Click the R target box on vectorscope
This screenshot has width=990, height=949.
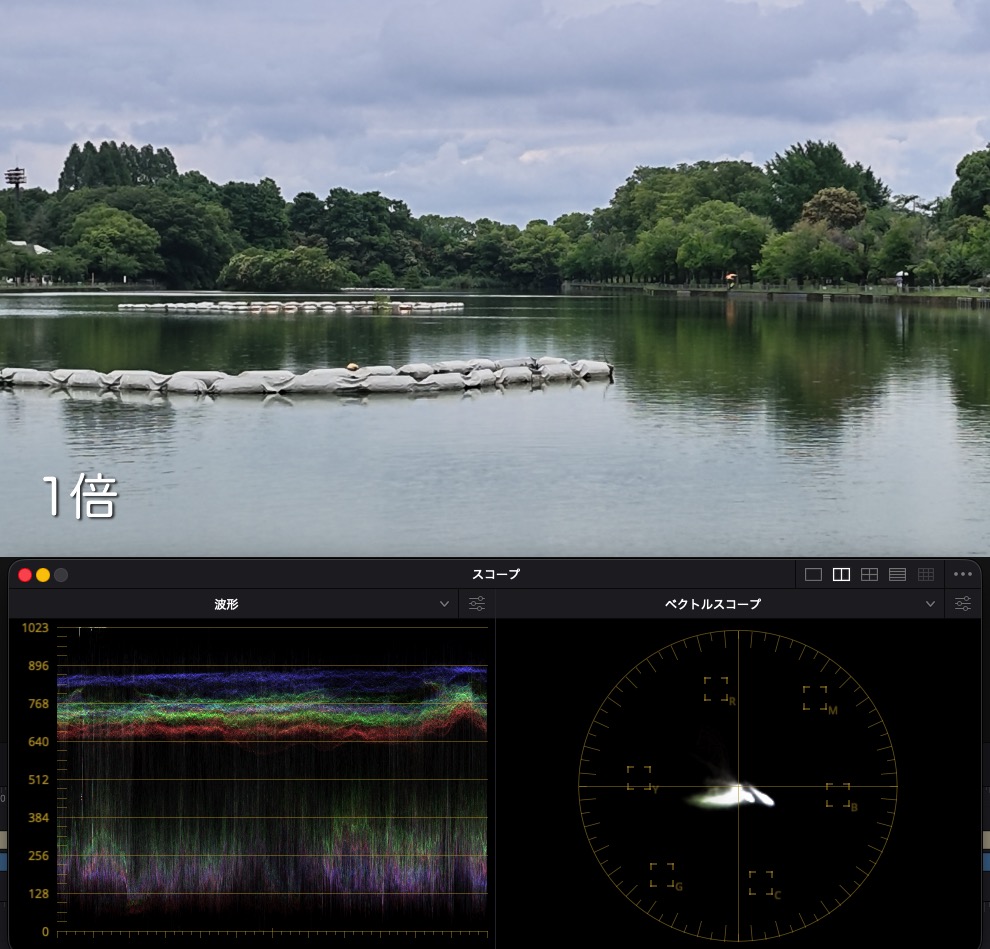coord(717,689)
